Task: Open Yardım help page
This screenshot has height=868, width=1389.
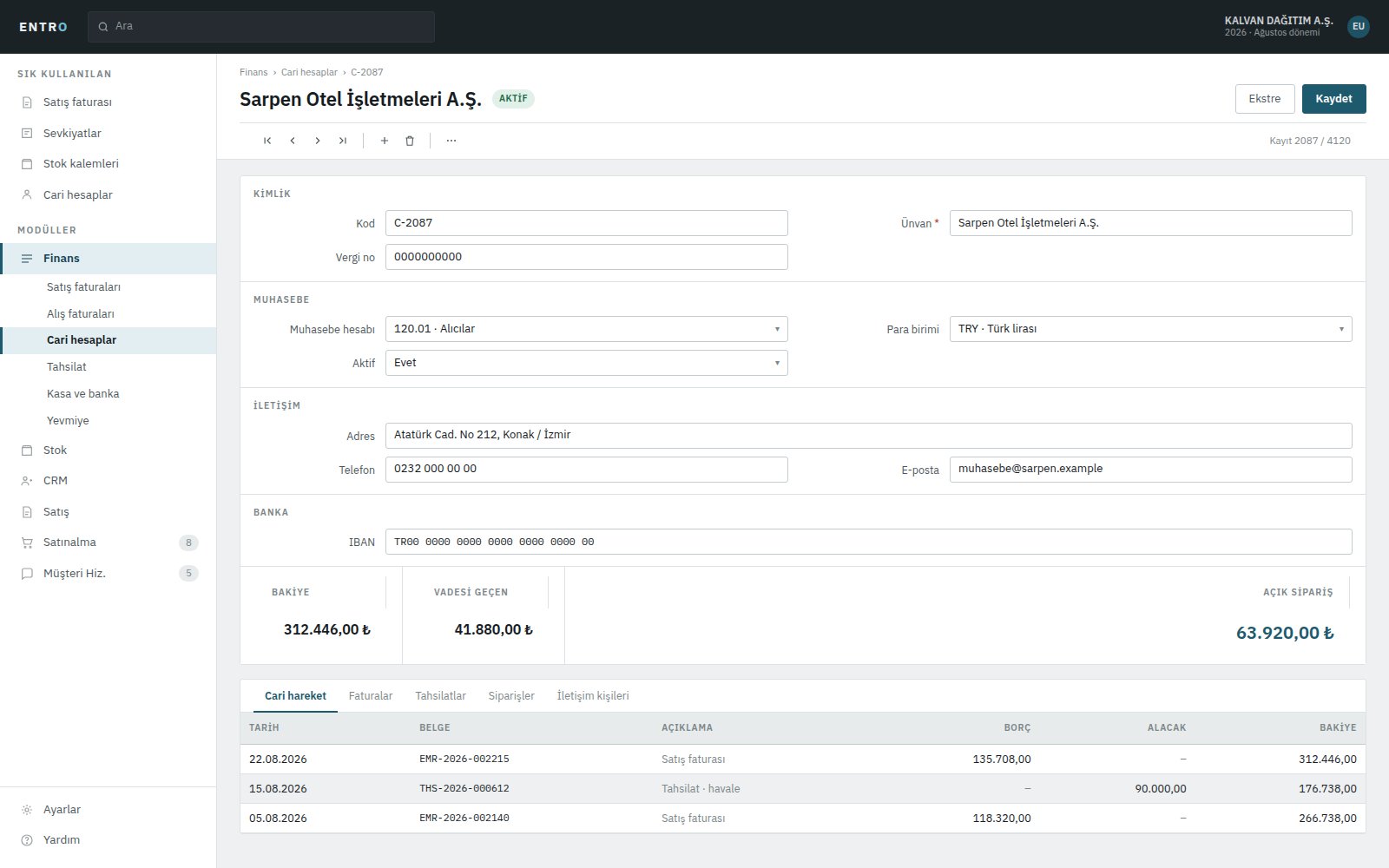Action: [108, 840]
